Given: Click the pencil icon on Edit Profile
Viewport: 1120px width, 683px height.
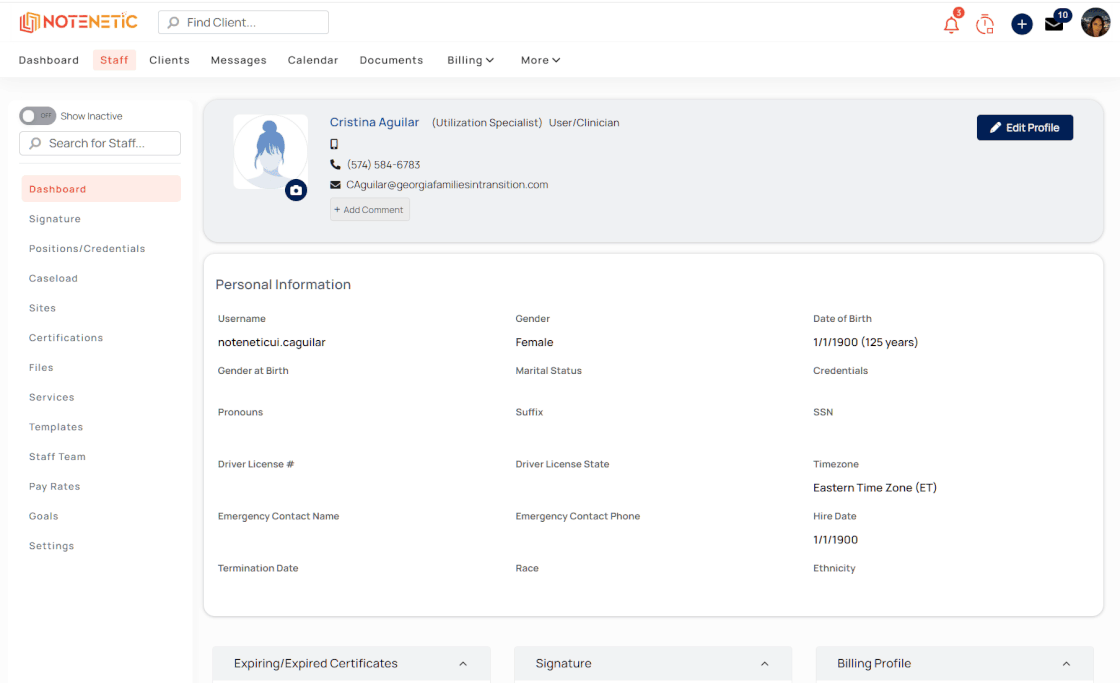Looking at the screenshot, I should (x=995, y=127).
